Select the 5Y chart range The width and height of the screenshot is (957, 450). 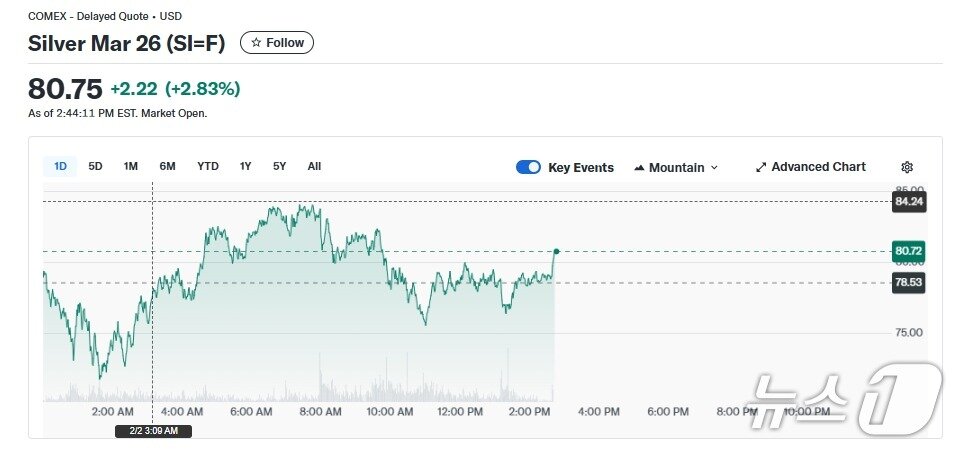pos(279,166)
